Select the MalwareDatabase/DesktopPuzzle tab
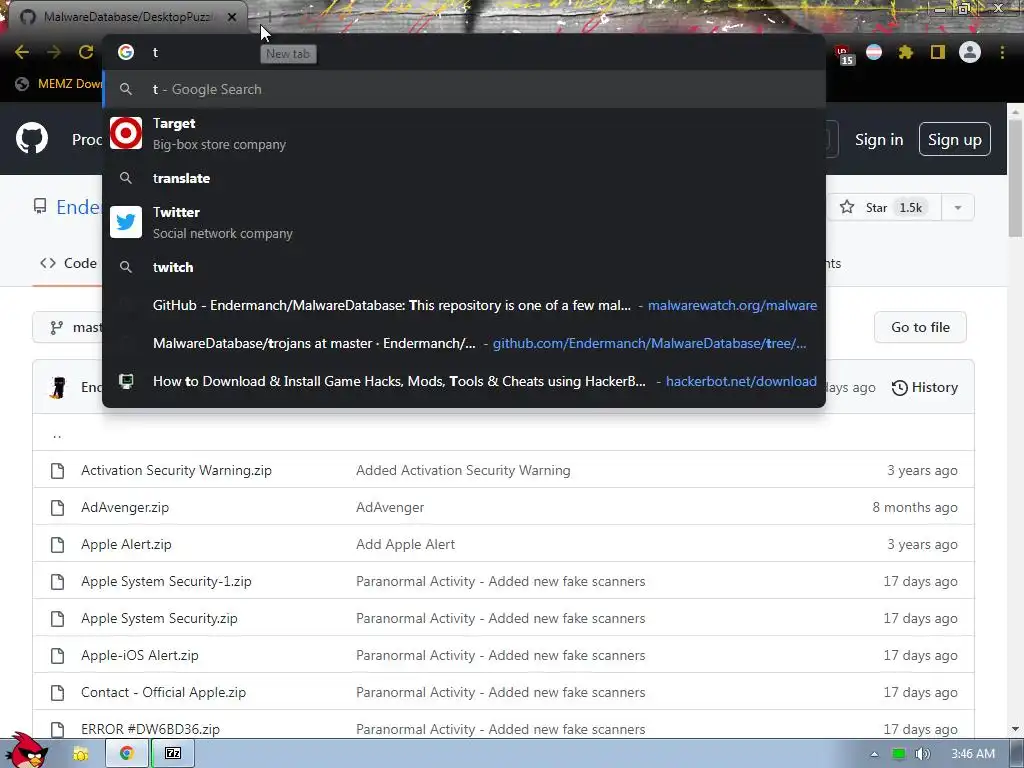Screen dimensions: 1024x768 point(127,17)
